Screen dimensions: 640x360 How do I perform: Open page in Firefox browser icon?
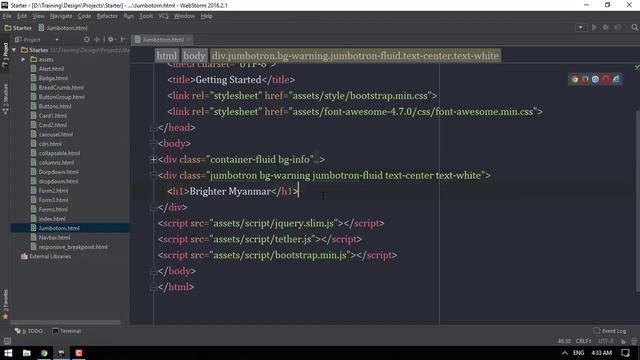tap(585, 80)
